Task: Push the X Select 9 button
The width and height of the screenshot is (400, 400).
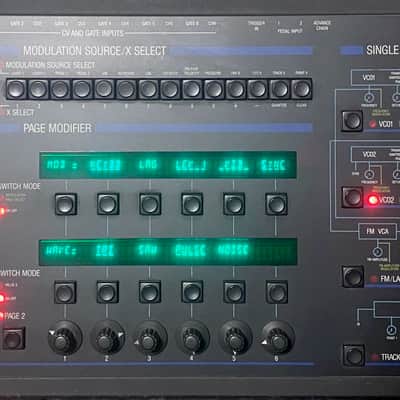Action: click(192, 89)
